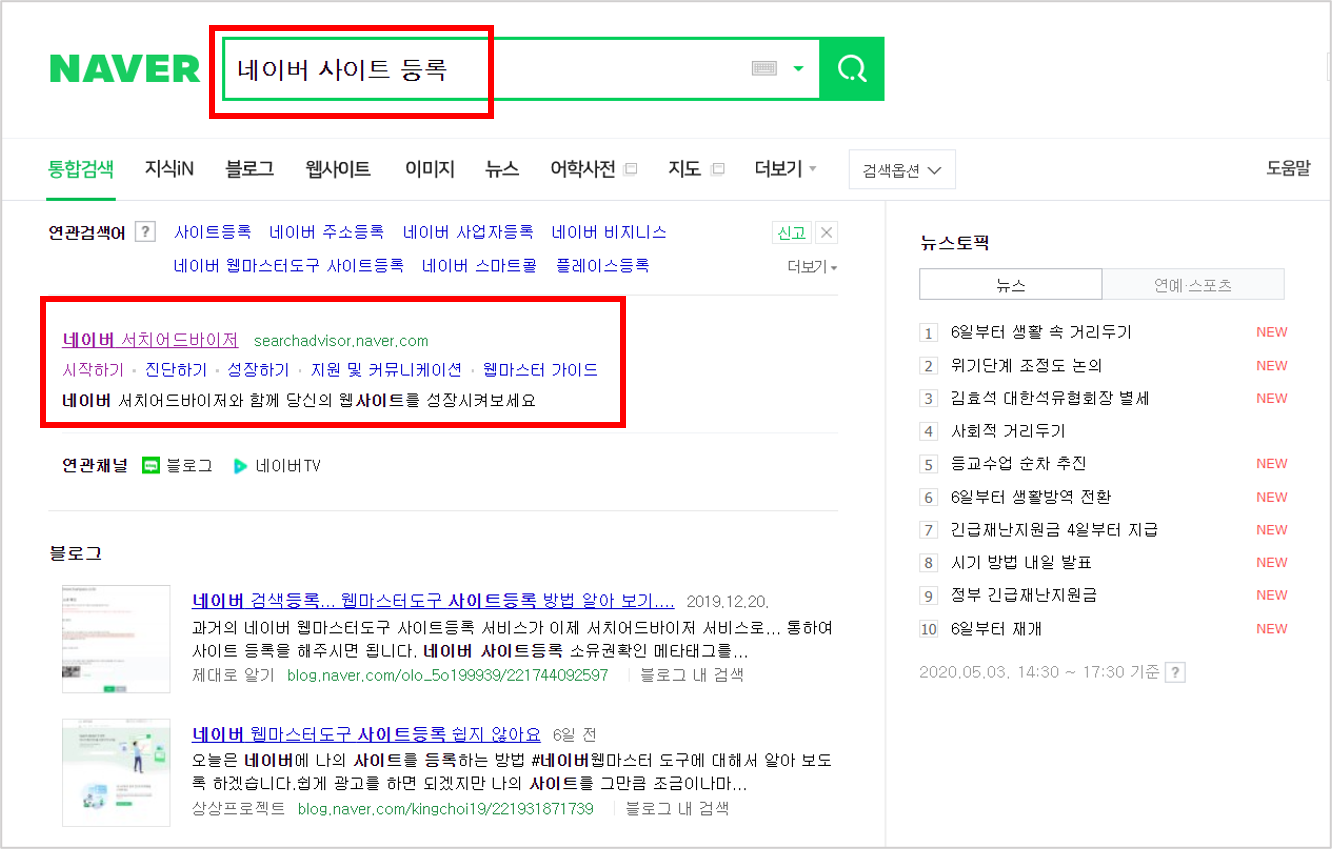Click the 도움말 link
The image size is (1332, 849).
[1288, 169]
